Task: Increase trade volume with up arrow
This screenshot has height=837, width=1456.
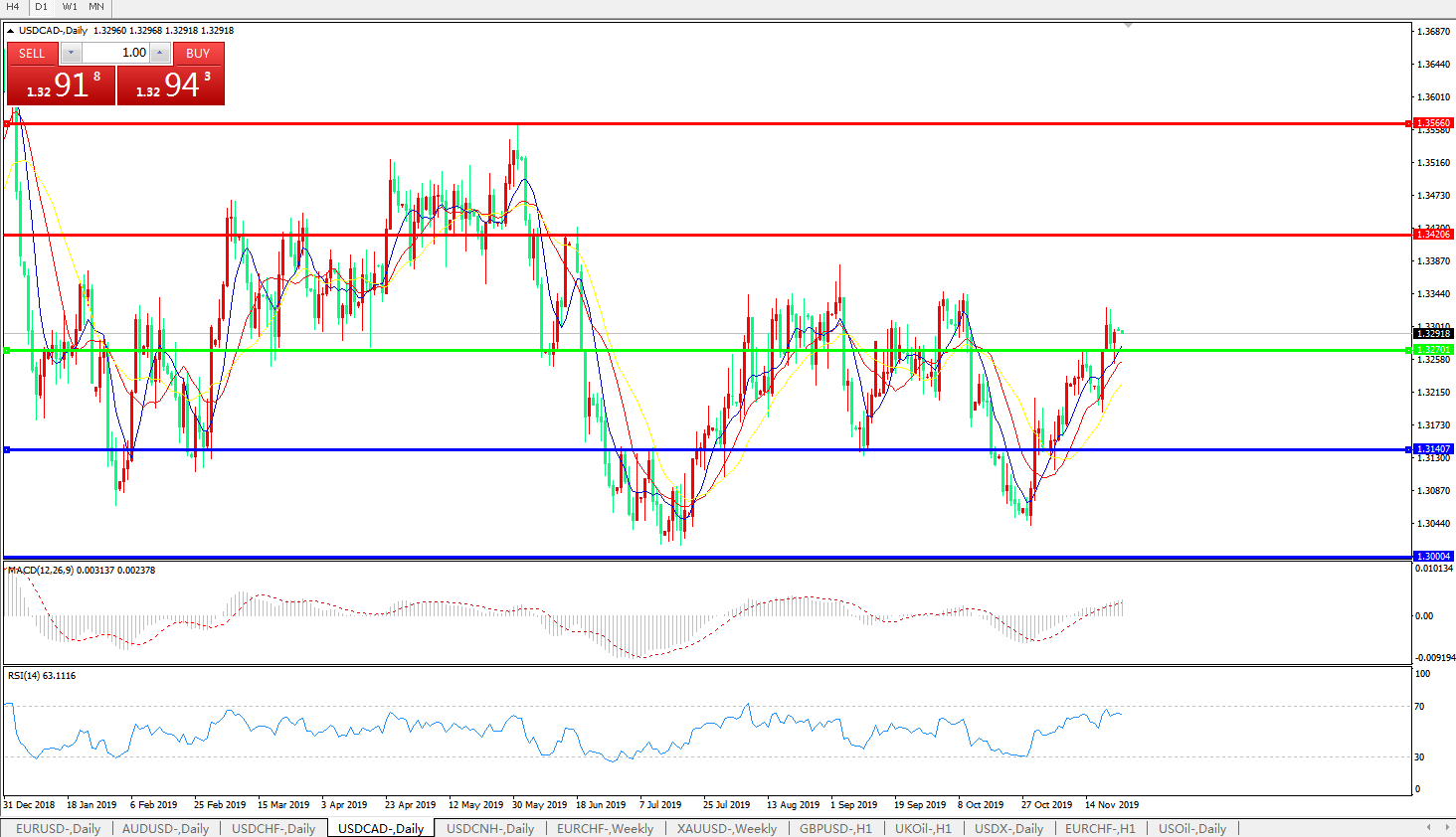Action: (x=160, y=53)
